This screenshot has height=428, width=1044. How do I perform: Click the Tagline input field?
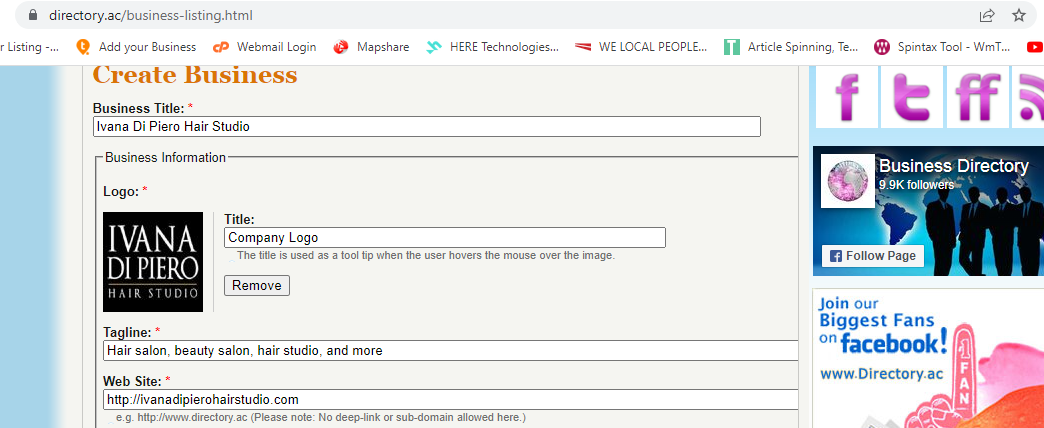pos(451,350)
